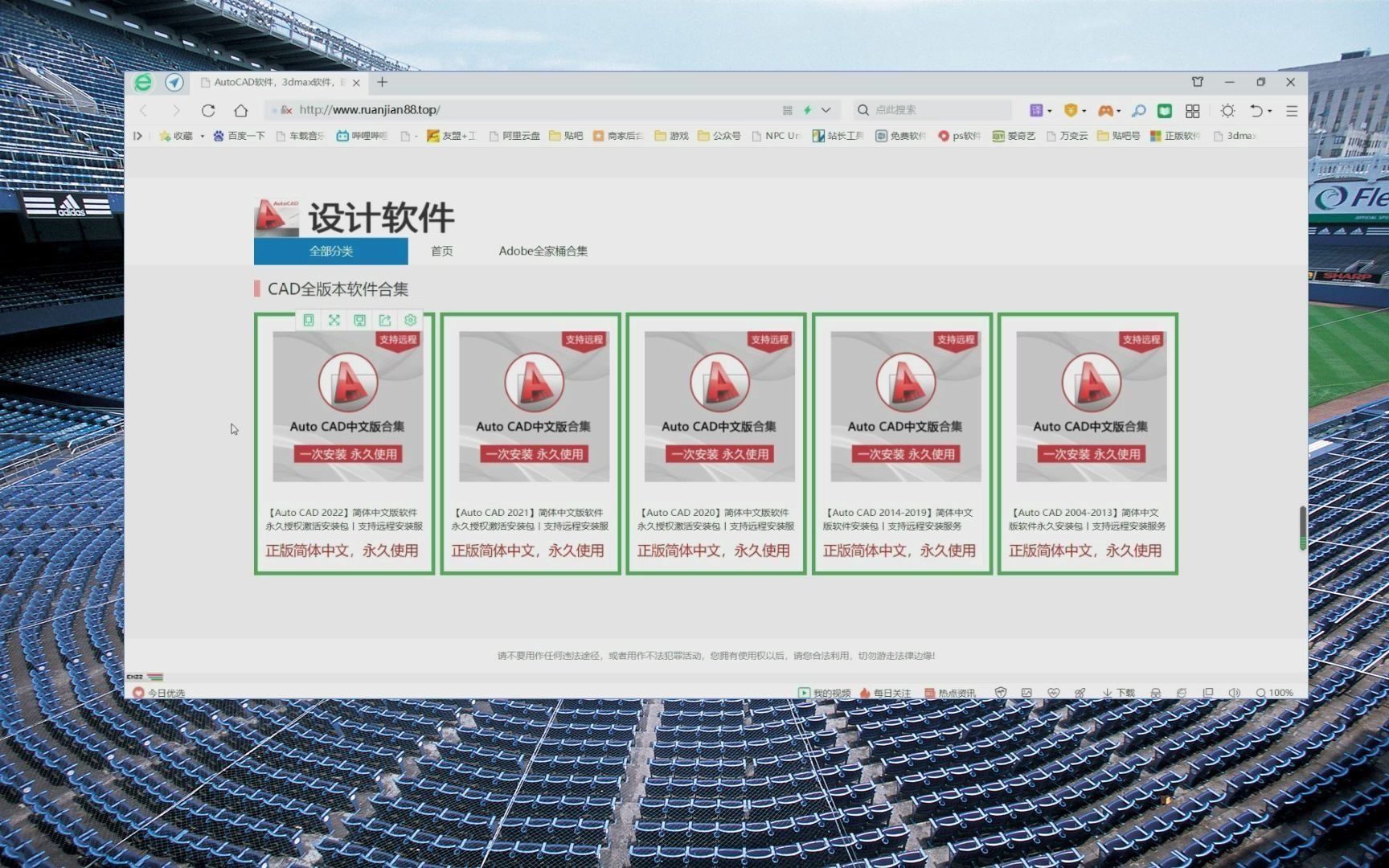Expand the bookmarks bar sidebar toggle arrow
This screenshot has width=1389, height=868.
click(x=137, y=136)
